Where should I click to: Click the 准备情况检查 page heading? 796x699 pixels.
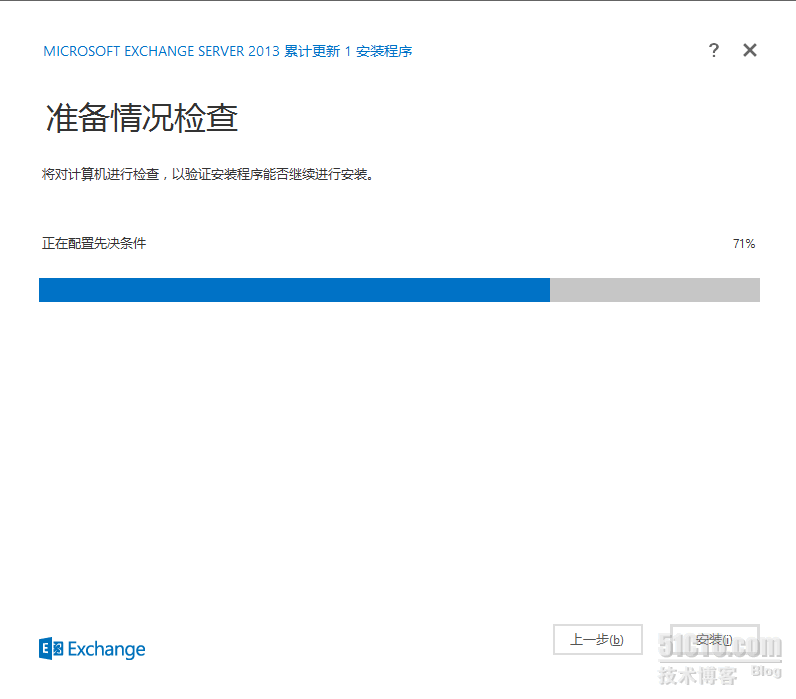coord(142,118)
